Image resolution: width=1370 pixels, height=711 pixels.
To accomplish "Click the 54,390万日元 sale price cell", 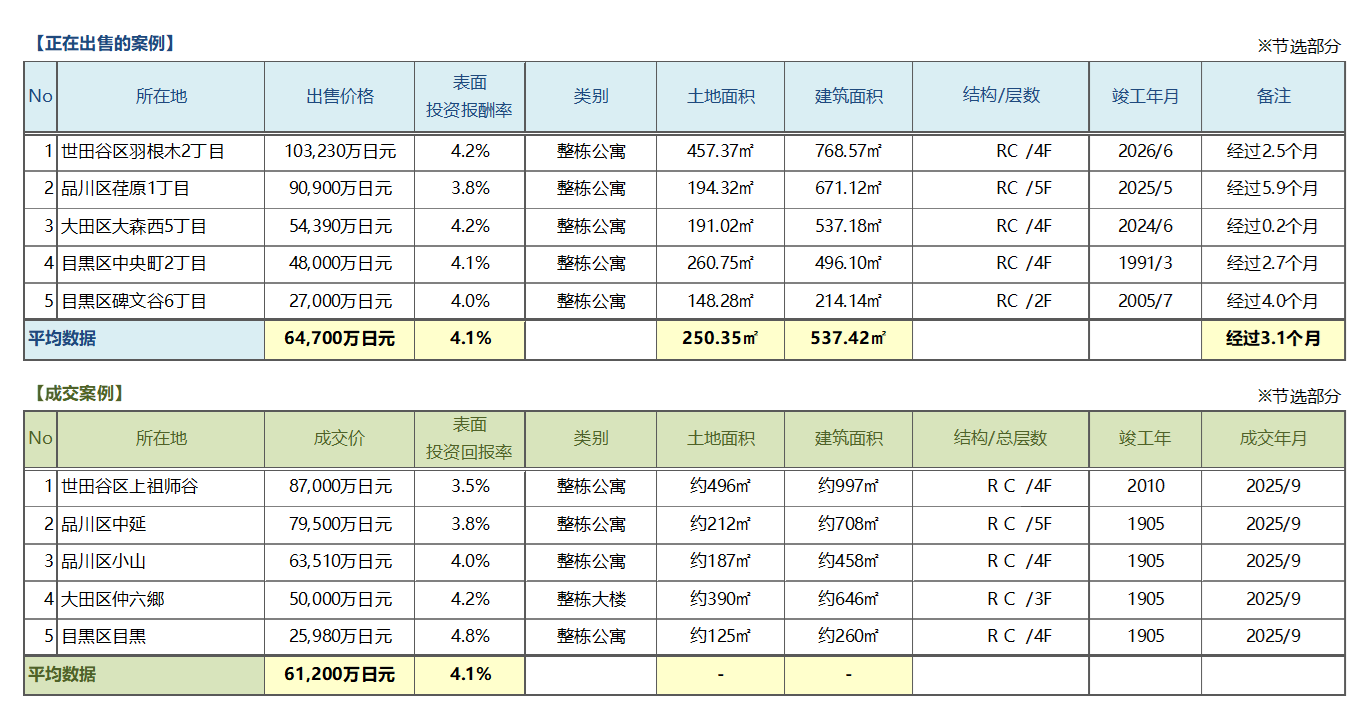I will pyautogui.click(x=340, y=226).
